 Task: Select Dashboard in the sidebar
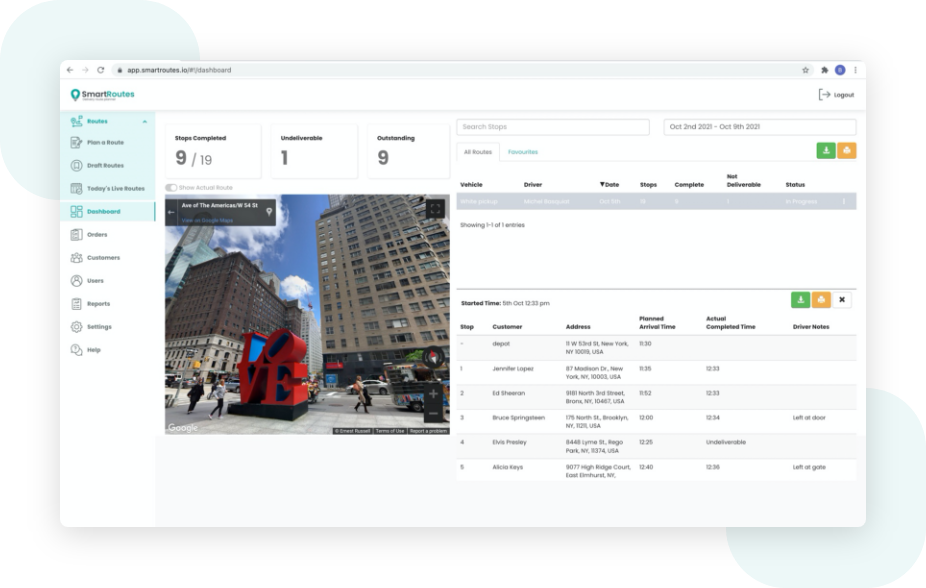107,211
